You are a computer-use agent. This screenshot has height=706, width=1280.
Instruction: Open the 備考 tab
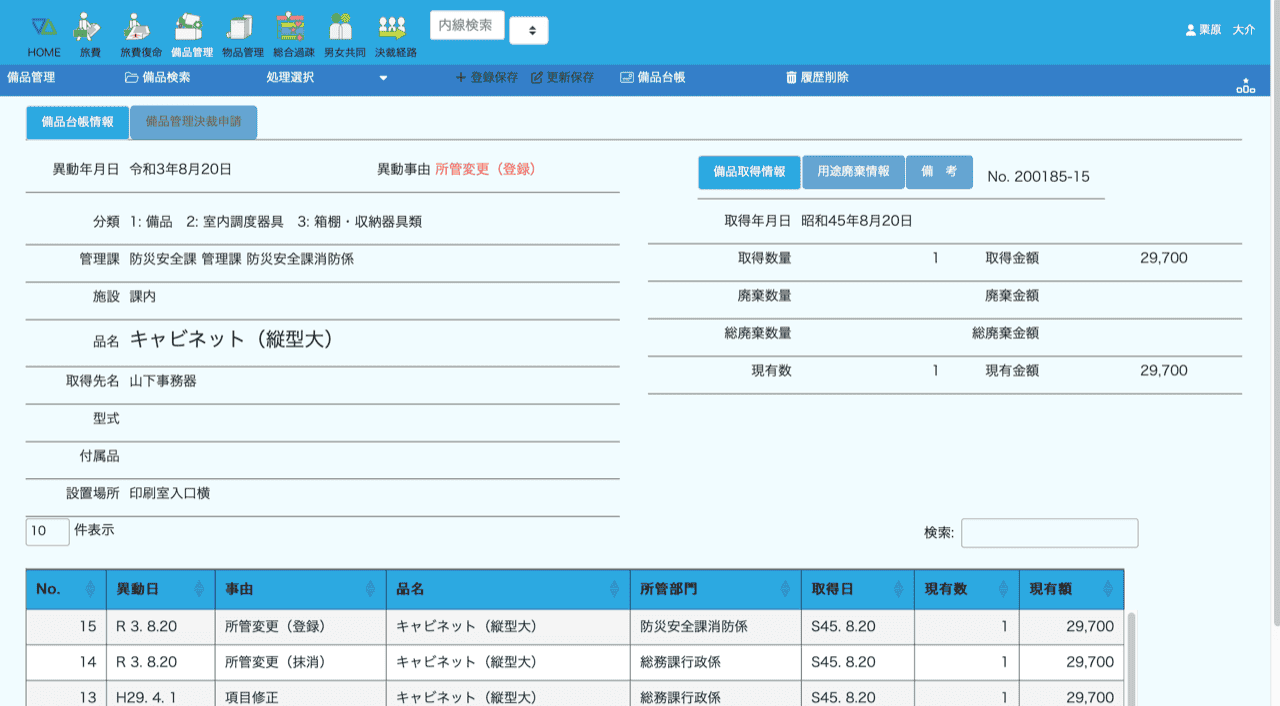point(939,172)
